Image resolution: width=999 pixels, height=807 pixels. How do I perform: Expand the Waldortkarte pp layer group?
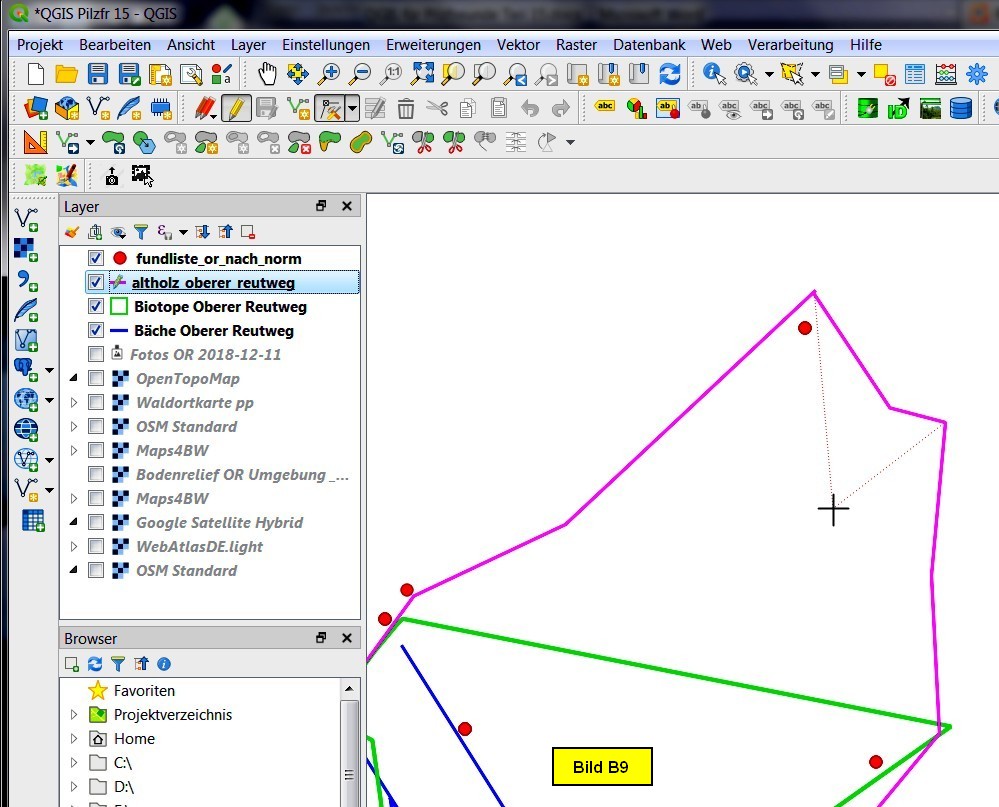tap(73, 403)
